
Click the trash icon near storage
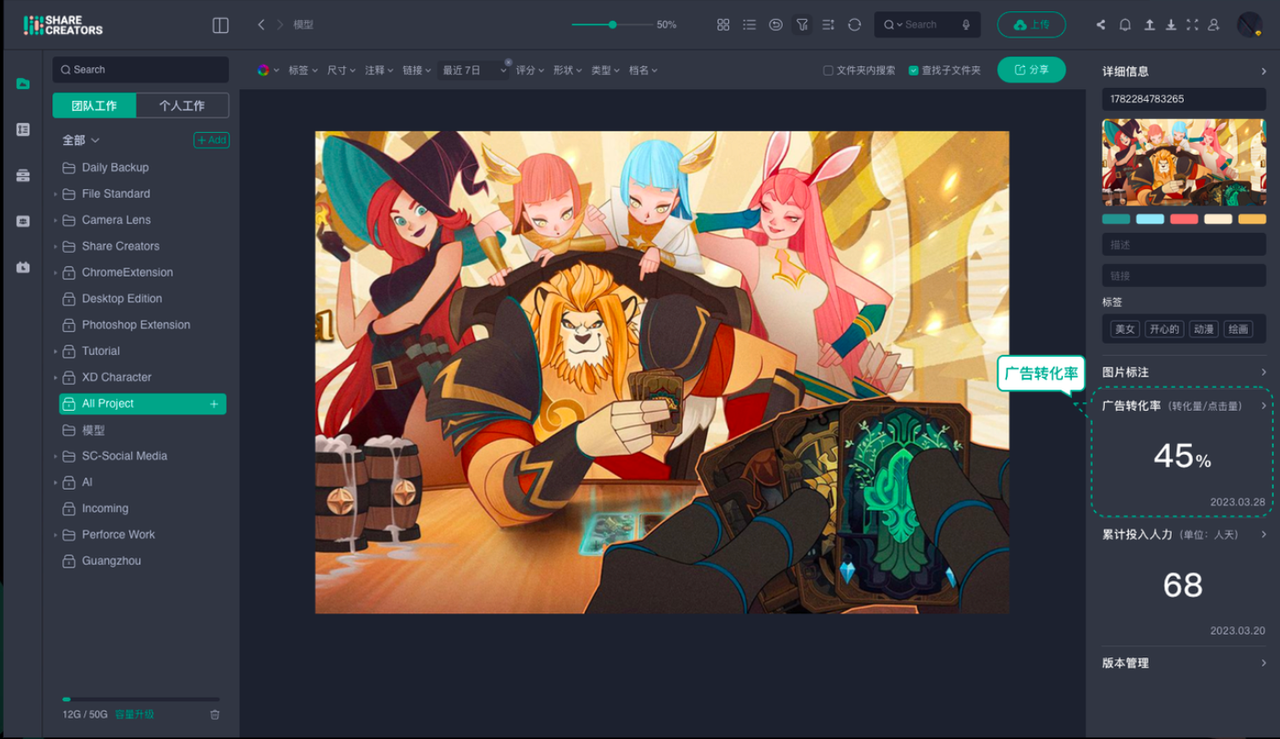215,715
